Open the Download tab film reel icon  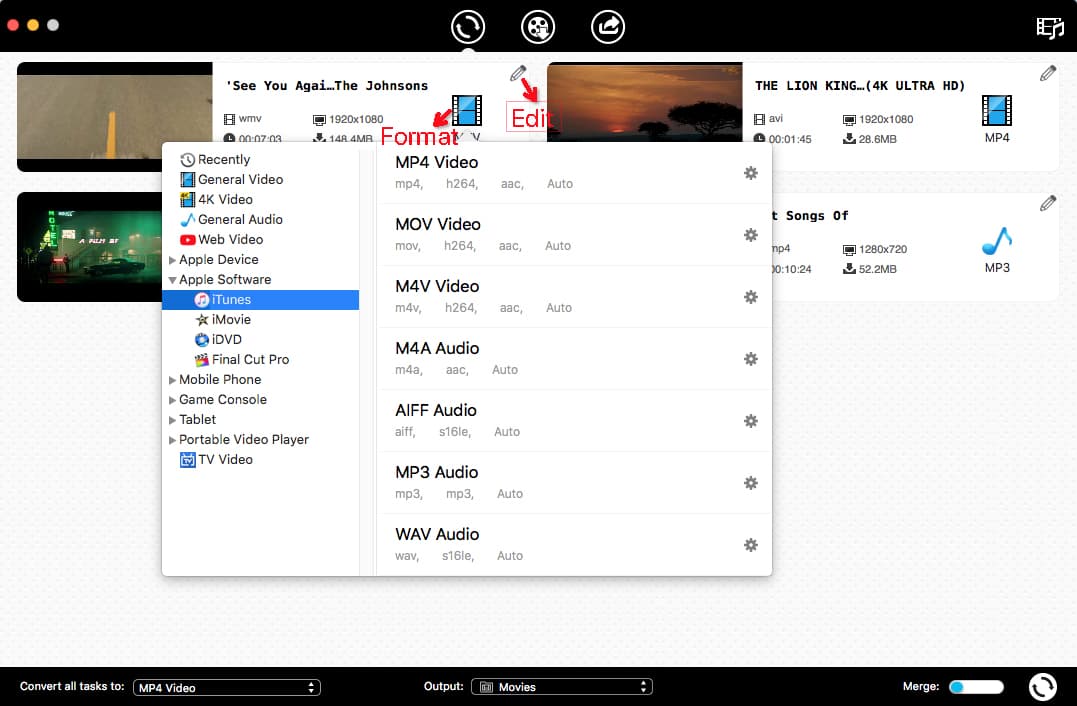click(538, 27)
